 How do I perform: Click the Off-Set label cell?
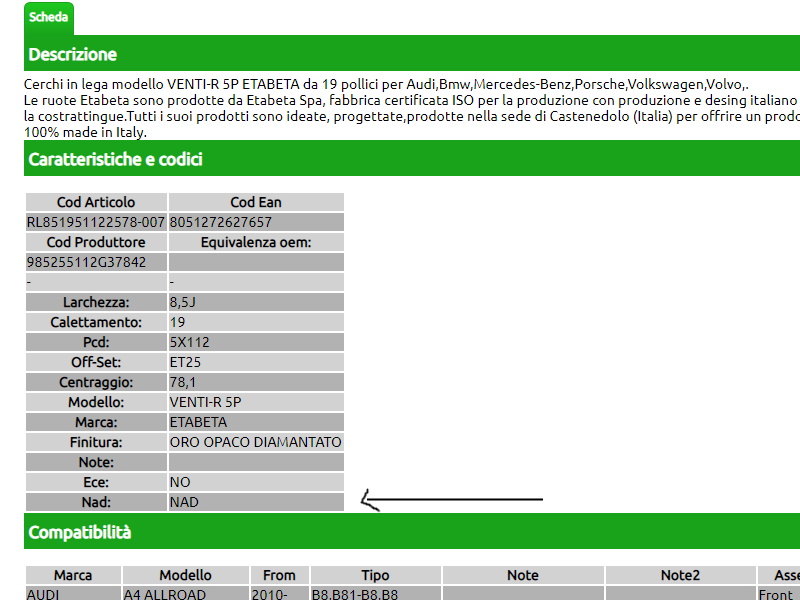(x=96, y=362)
